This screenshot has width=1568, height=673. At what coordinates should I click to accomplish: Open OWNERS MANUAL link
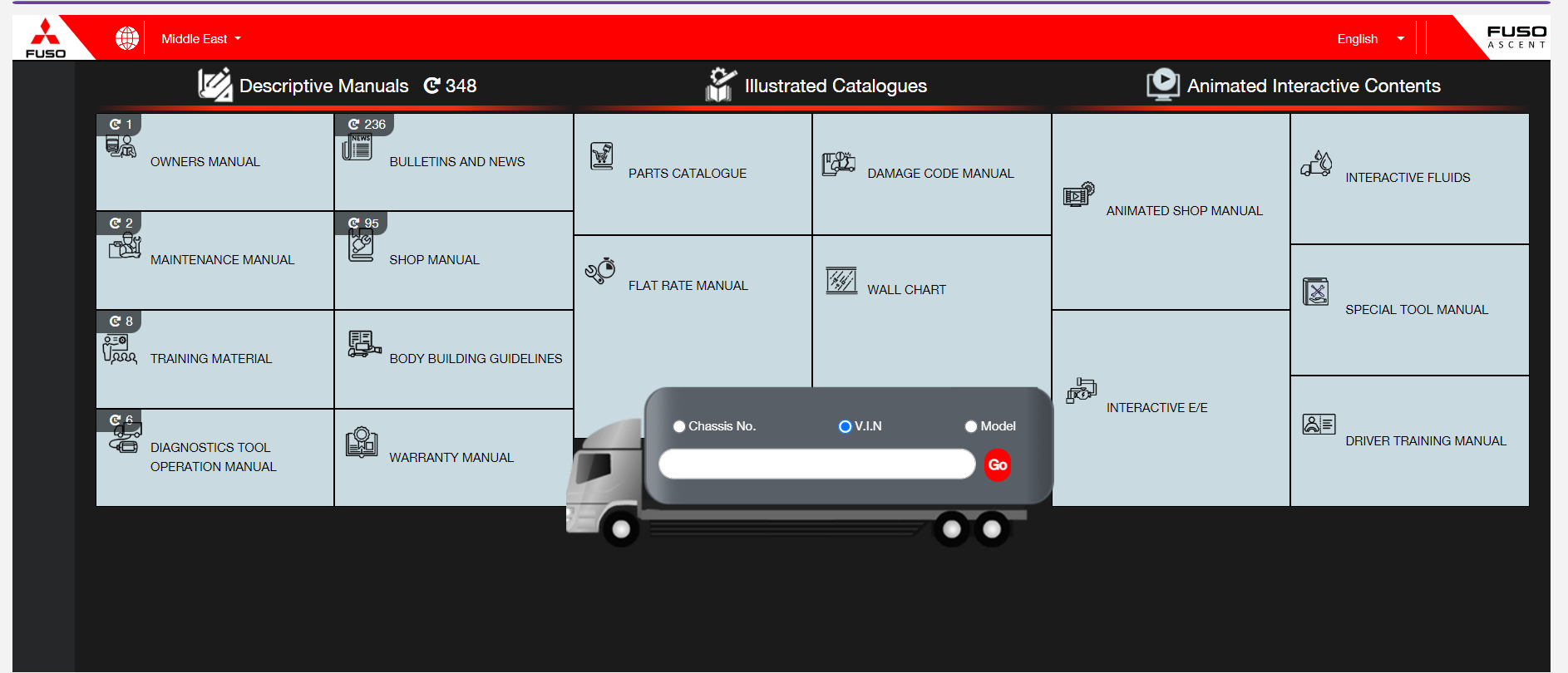pos(205,162)
